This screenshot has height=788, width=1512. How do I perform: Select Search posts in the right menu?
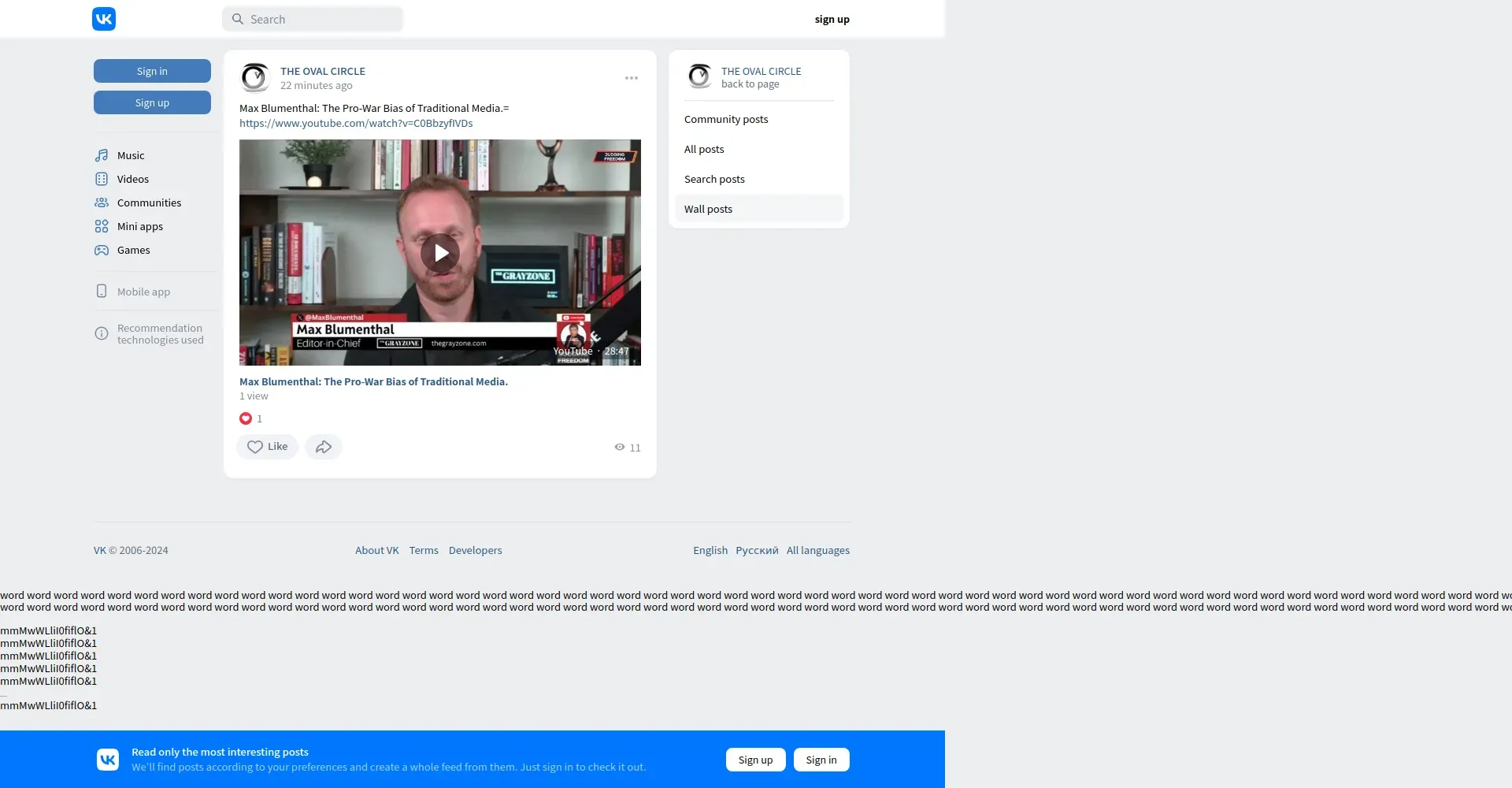759,179
